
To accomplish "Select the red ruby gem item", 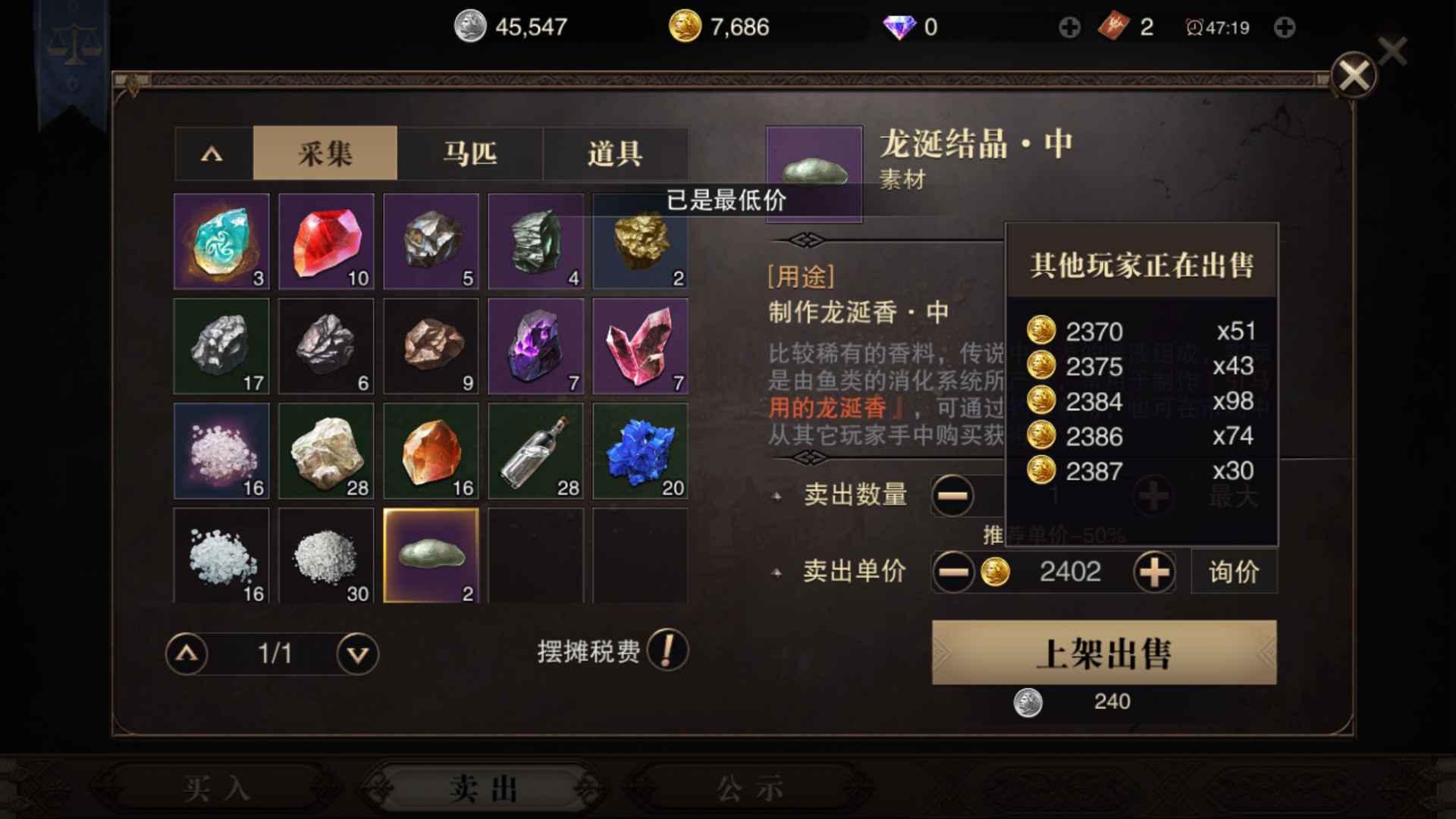I will point(326,241).
